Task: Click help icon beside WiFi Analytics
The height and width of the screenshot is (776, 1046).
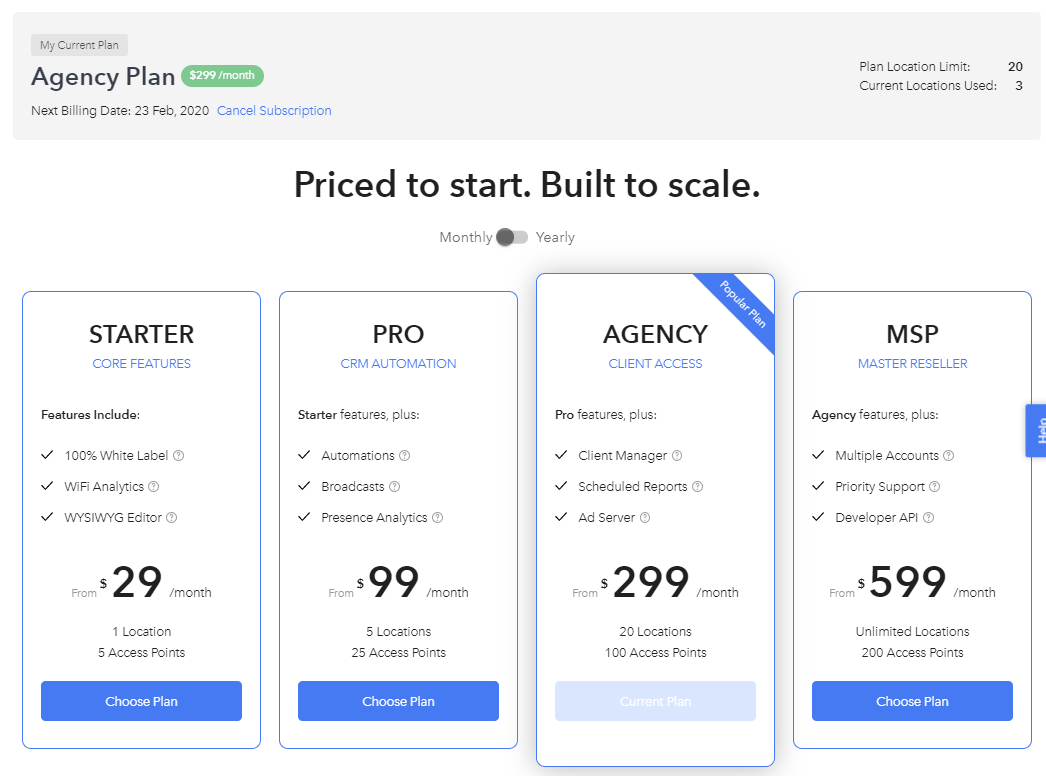Action: (154, 486)
